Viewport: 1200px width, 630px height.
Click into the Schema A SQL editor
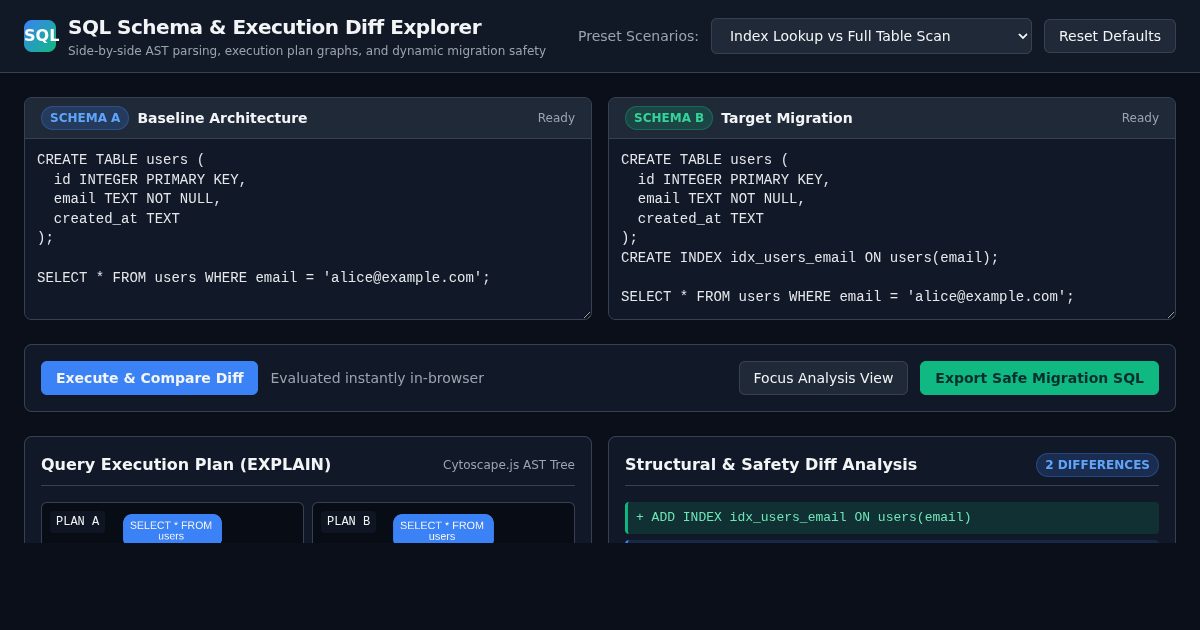308,229
